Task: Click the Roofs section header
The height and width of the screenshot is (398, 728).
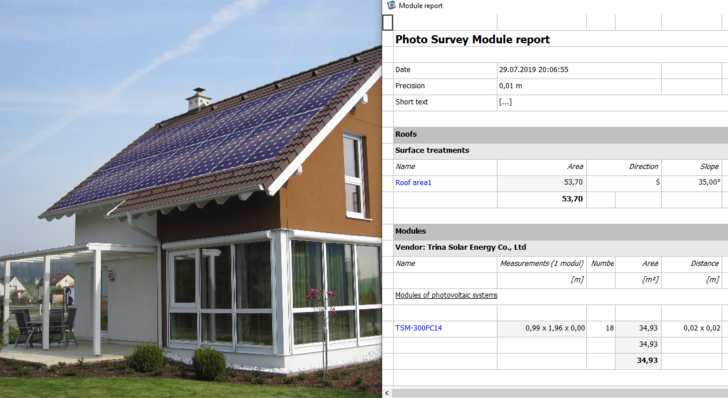Action: 560,134
